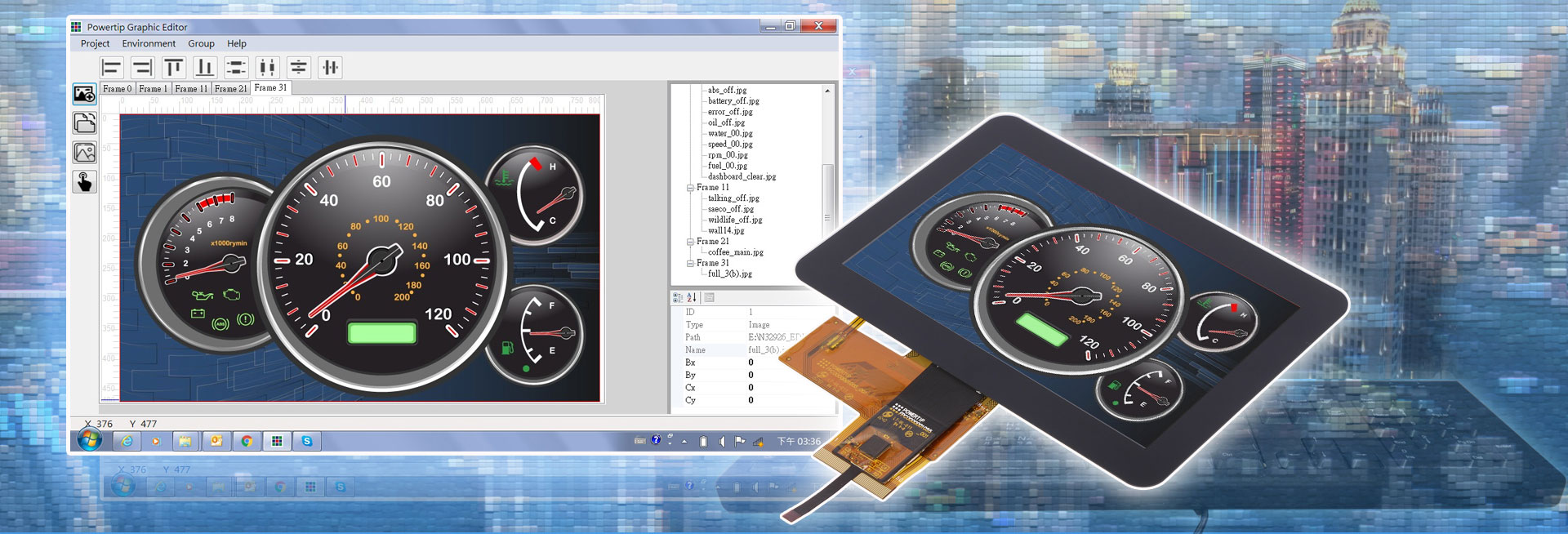The height and width of the screenshot is (534, 1568).
Task: Align selected objects to top
Action: pyautogui.click(x=174, y=68)
